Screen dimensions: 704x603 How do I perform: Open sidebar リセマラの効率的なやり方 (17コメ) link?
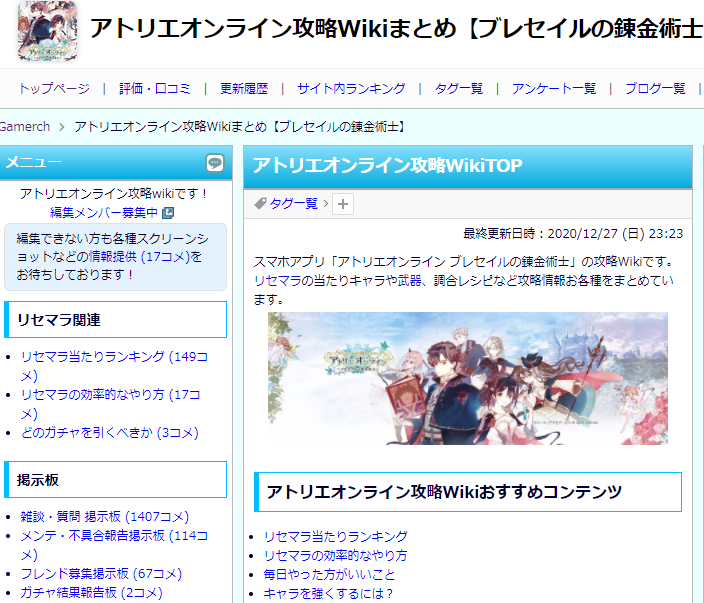(x=110, y=404)
